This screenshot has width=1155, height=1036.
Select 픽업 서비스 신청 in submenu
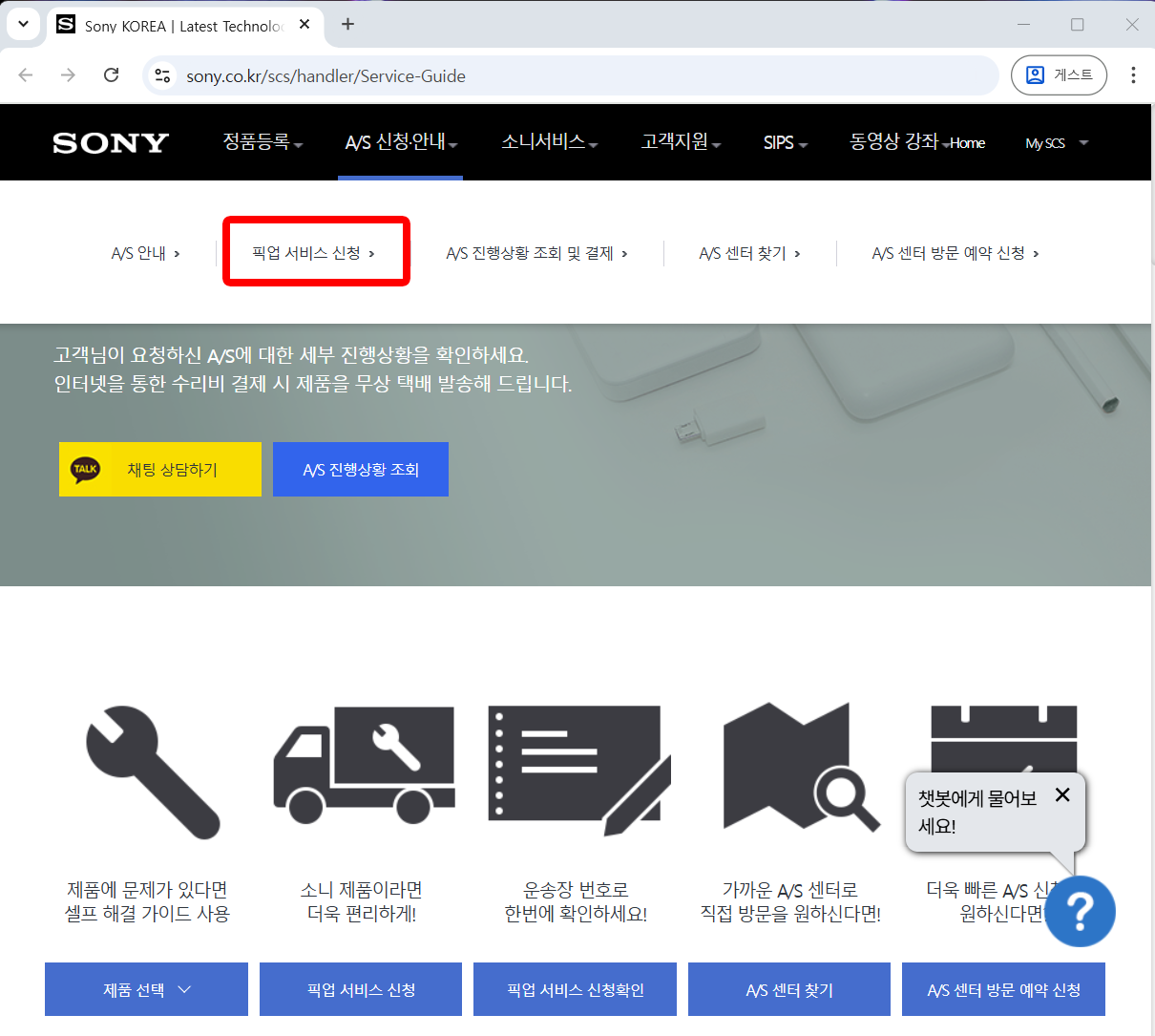(x=313, y=253)
